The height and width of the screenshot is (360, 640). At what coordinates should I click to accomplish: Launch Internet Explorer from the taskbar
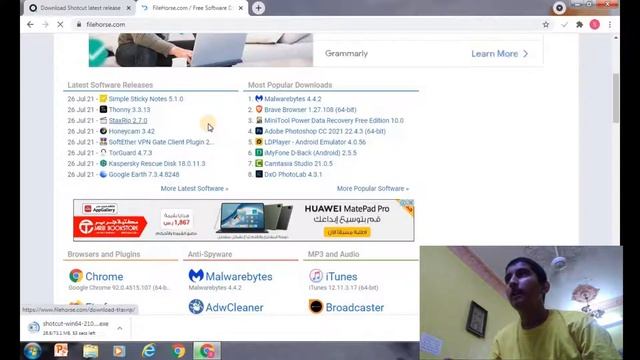tap(149, 351)
